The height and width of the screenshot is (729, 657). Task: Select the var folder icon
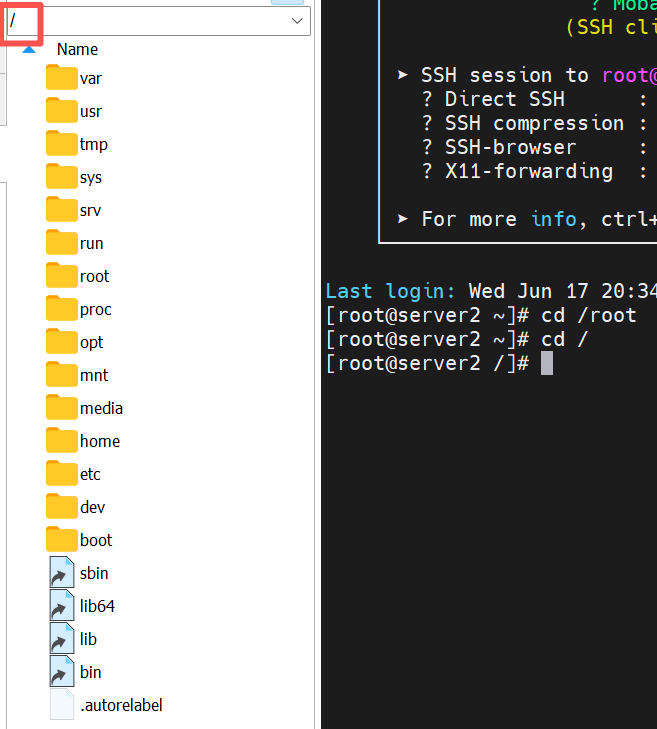[x=62, y=78]
